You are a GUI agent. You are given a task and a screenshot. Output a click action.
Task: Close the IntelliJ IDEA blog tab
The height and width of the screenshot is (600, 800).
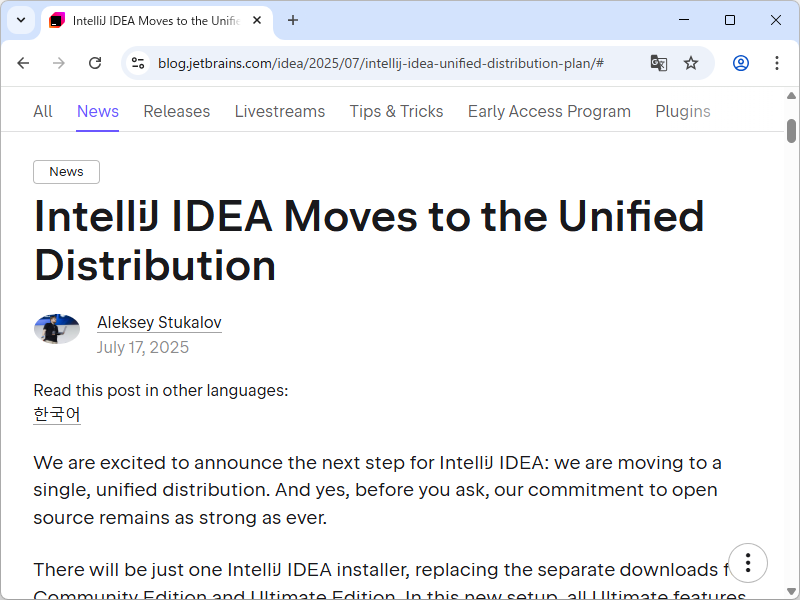point(256,20)
